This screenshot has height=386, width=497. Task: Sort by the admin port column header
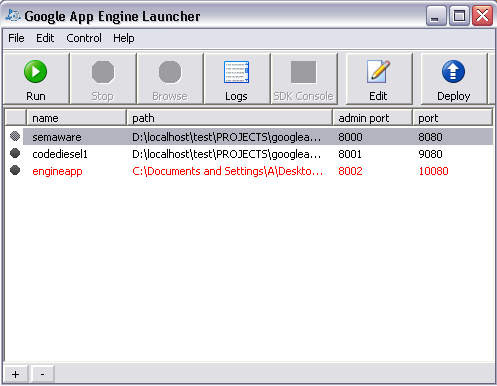(x=373, y=118)
